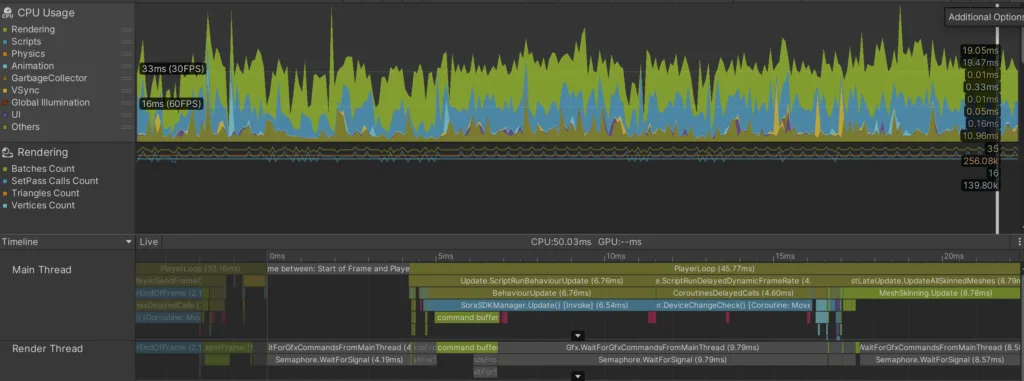Click the 33ms (30FPS) chart label
The width and height of the screenshot is (1024, 381).
point(173,68)
